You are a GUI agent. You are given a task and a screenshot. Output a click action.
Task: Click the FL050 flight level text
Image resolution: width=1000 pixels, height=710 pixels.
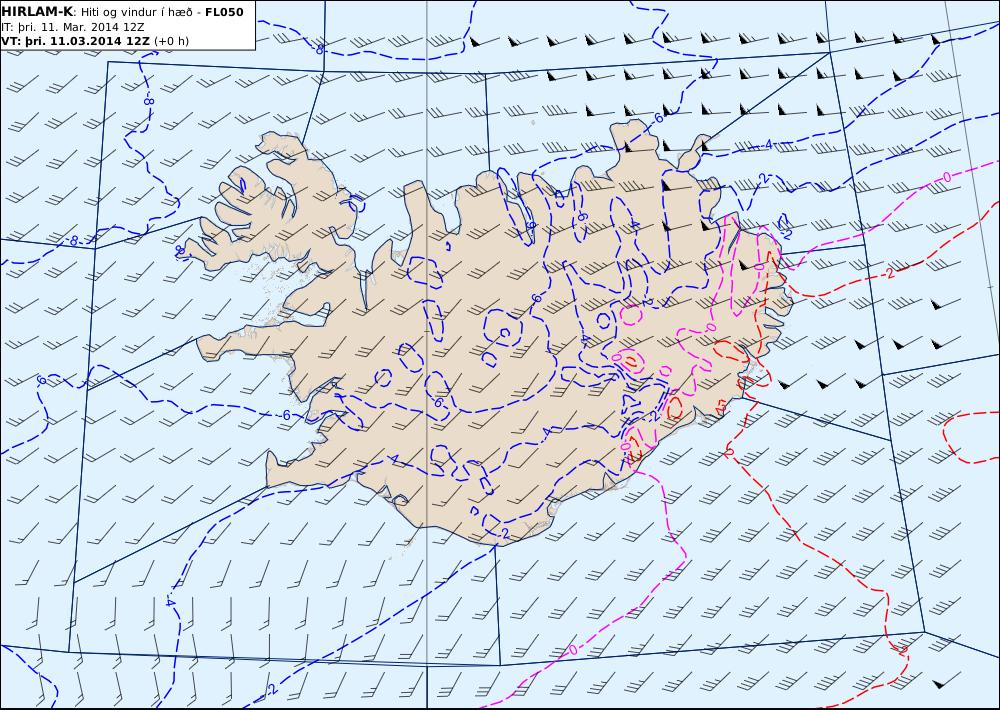(x=224, y=12)
